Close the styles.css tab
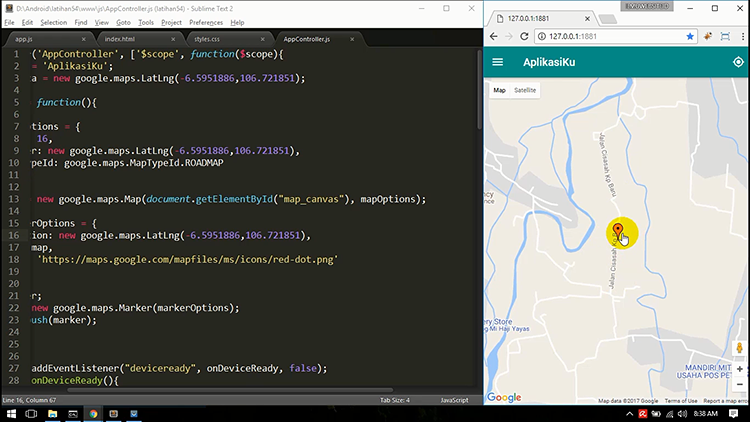The height and width of the screenshot is (422, 750). point(263,39)
